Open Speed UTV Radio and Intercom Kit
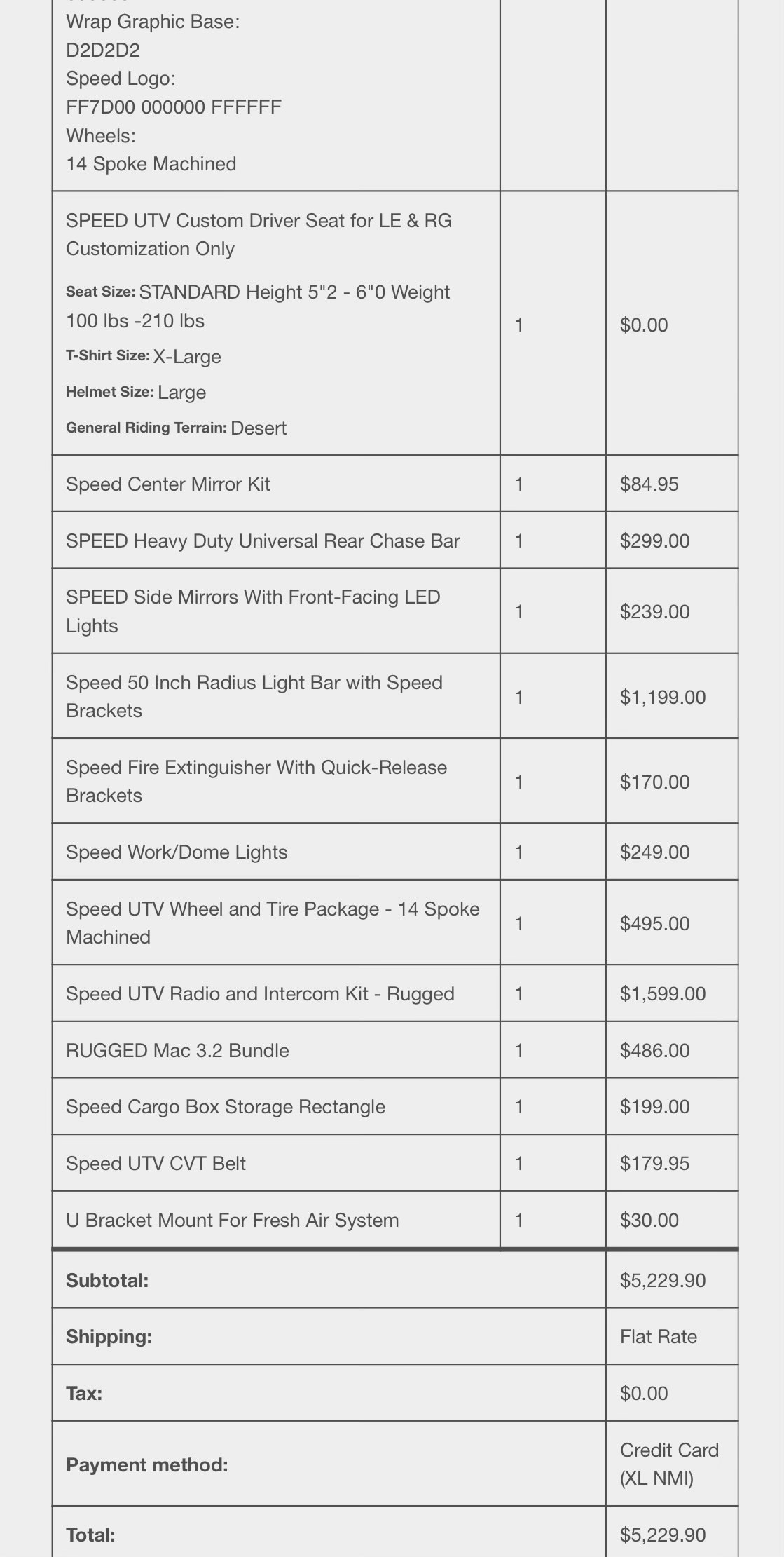 [x=260, y=994]
